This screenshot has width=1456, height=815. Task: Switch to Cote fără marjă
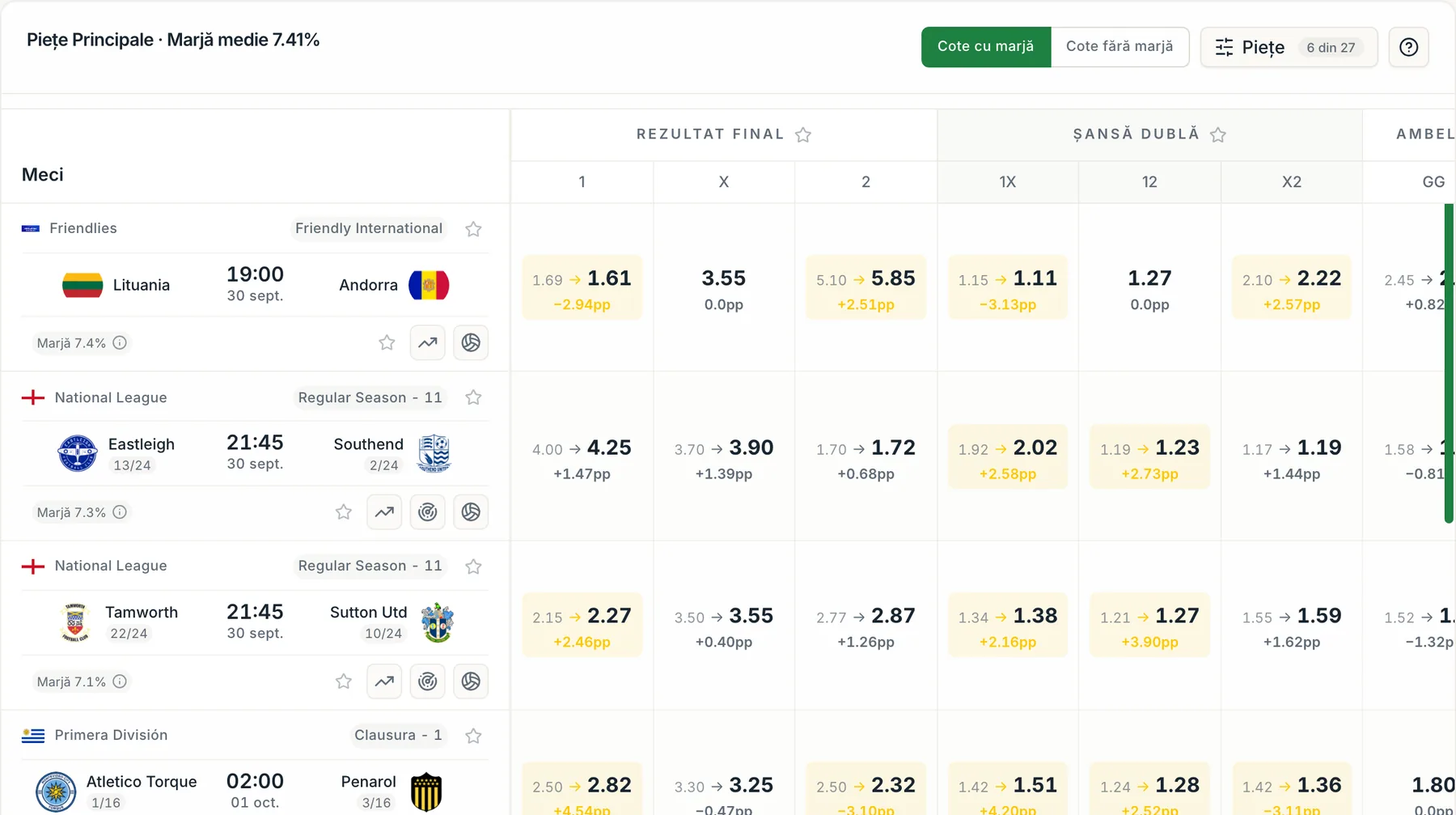(x=1120, y=47)
